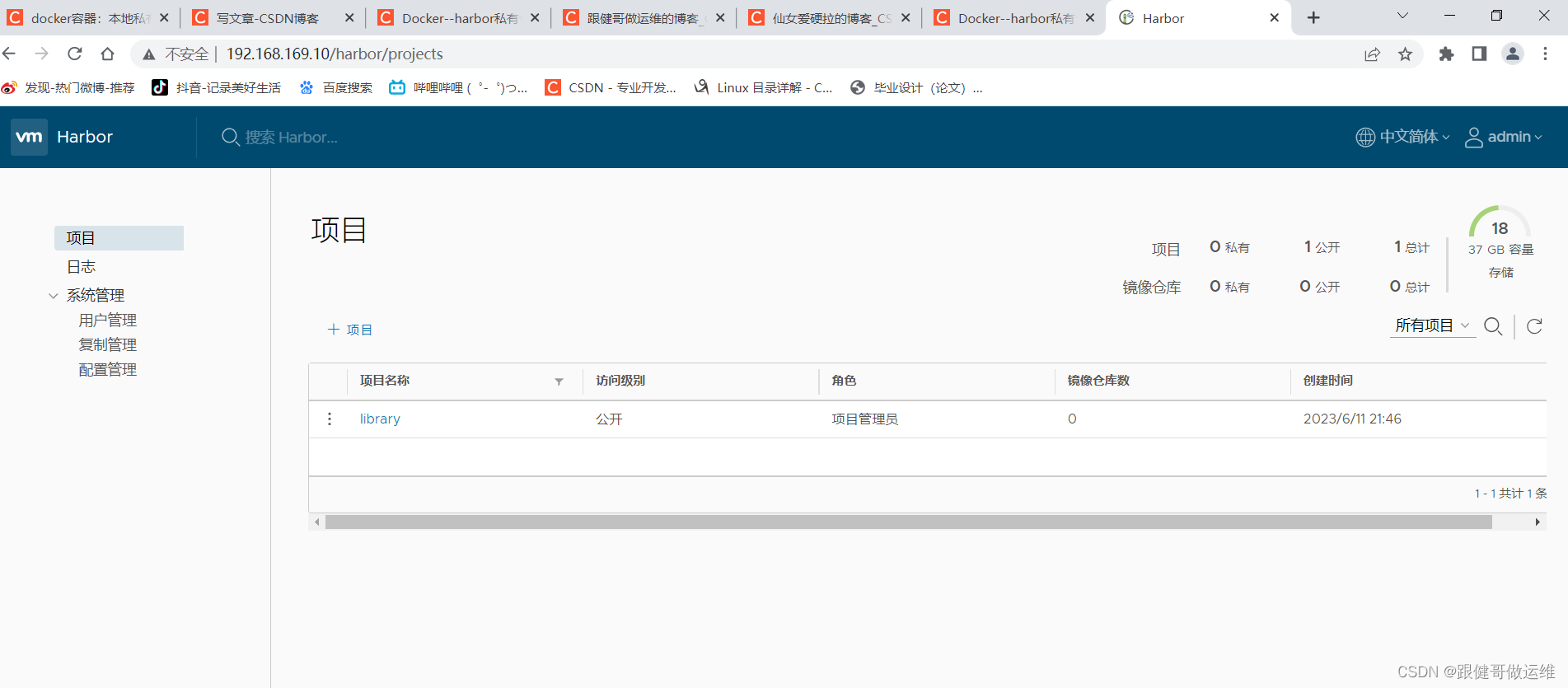1568x688 pixels.
Task: Click the 搜索 Harbor search field
Action: pyautogui.click(x=292, y=137)
